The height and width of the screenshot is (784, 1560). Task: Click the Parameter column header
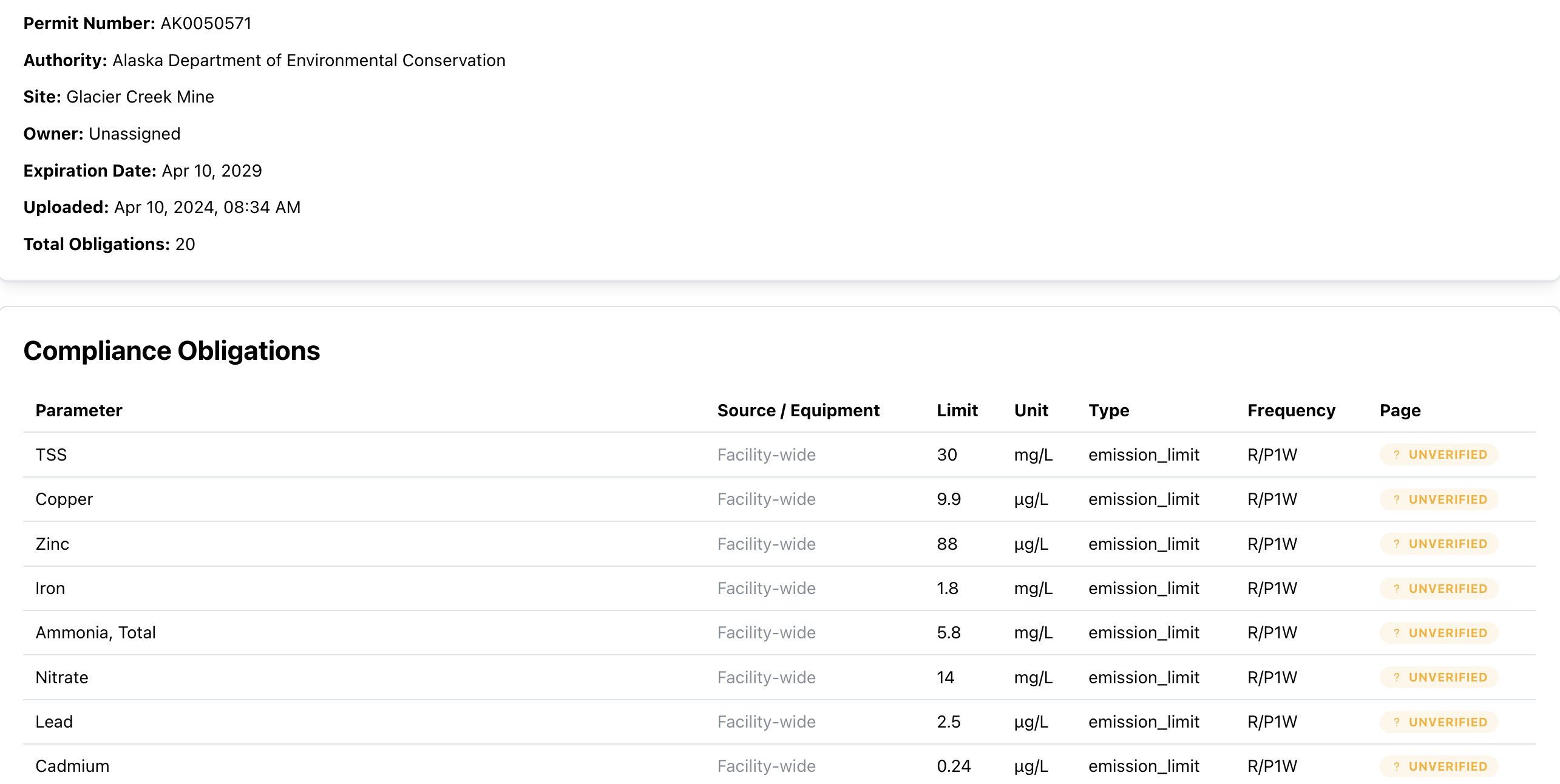79,410
